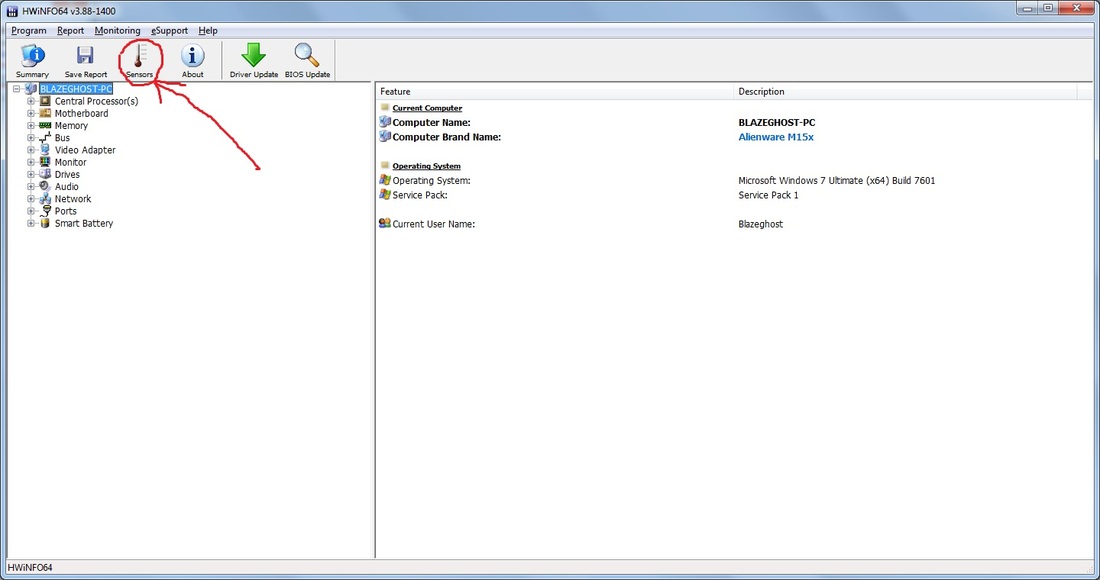Click the Current User Name users icon
This screenshot has width=1100, height=580.
click(384, 223)
